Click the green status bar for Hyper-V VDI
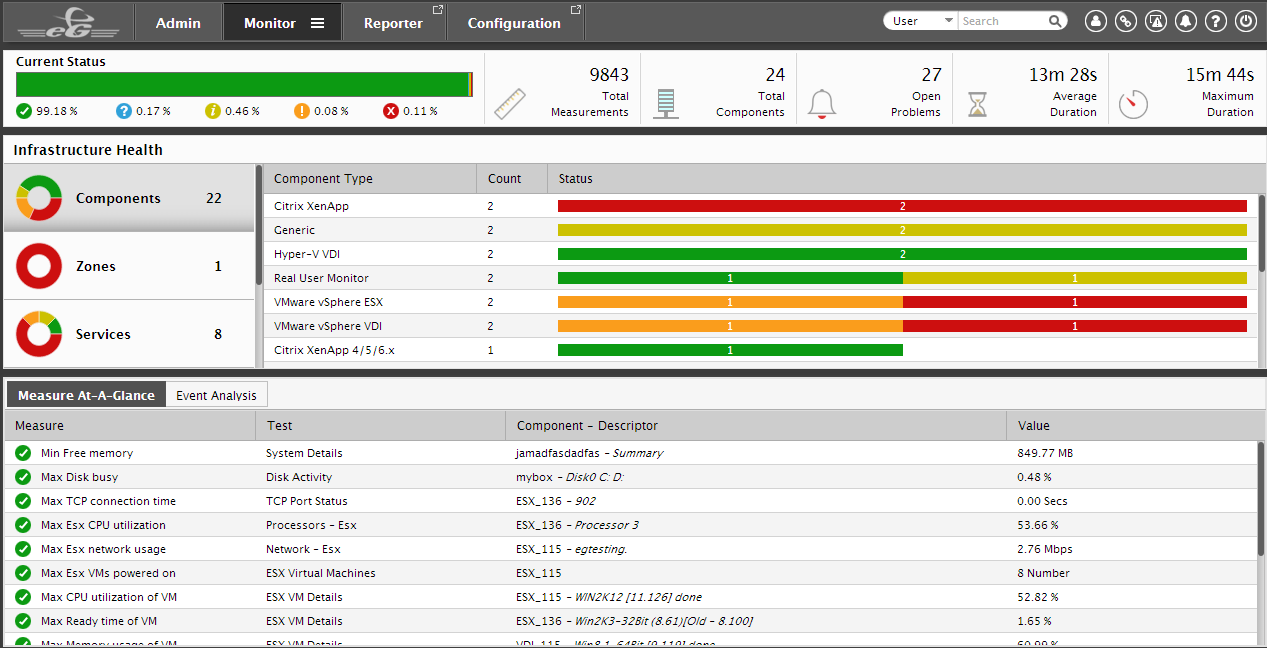The width and height of the screenshot is (1267, 648). (x=902, y=254)
